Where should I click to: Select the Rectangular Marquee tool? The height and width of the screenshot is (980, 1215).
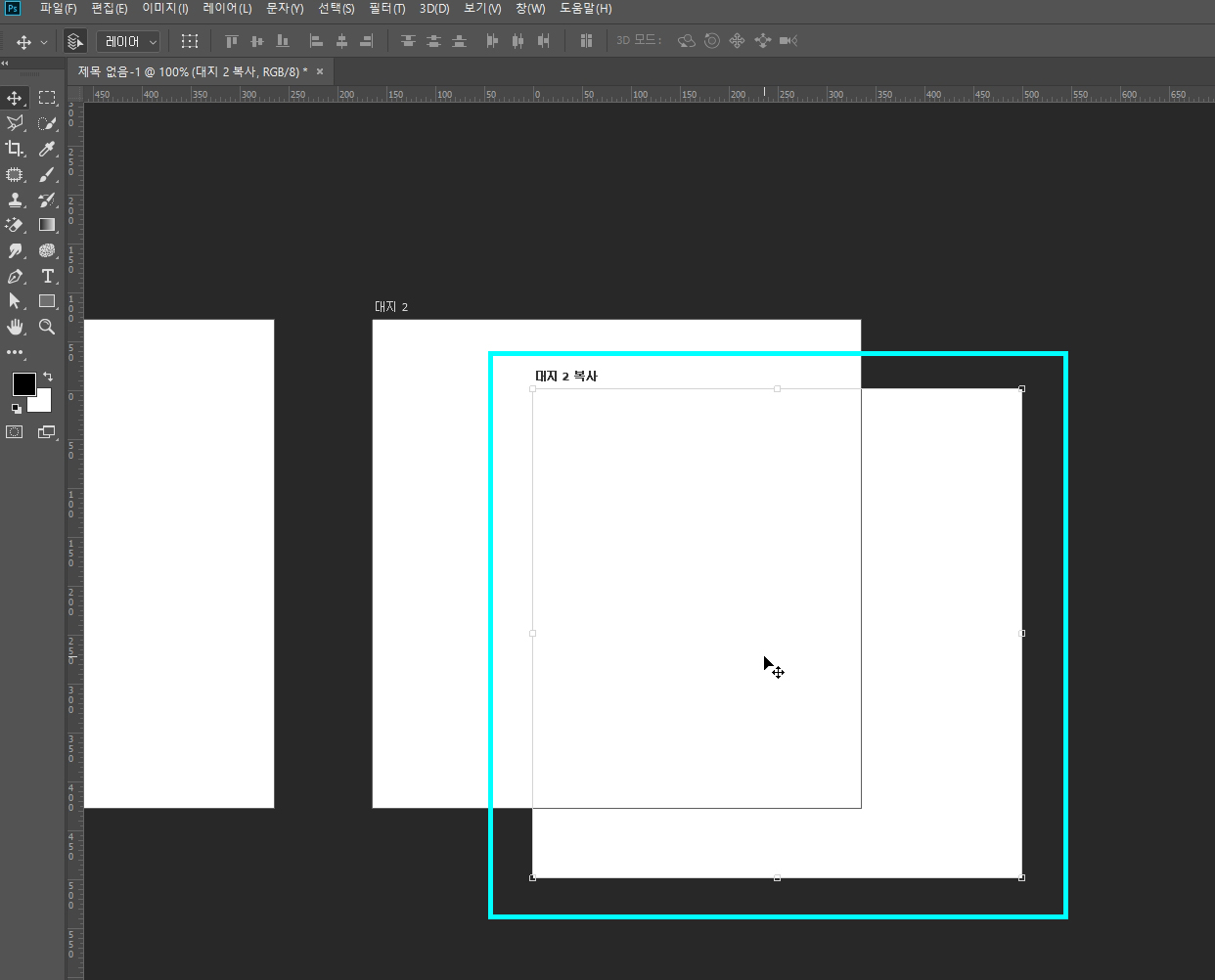(47, 98)
